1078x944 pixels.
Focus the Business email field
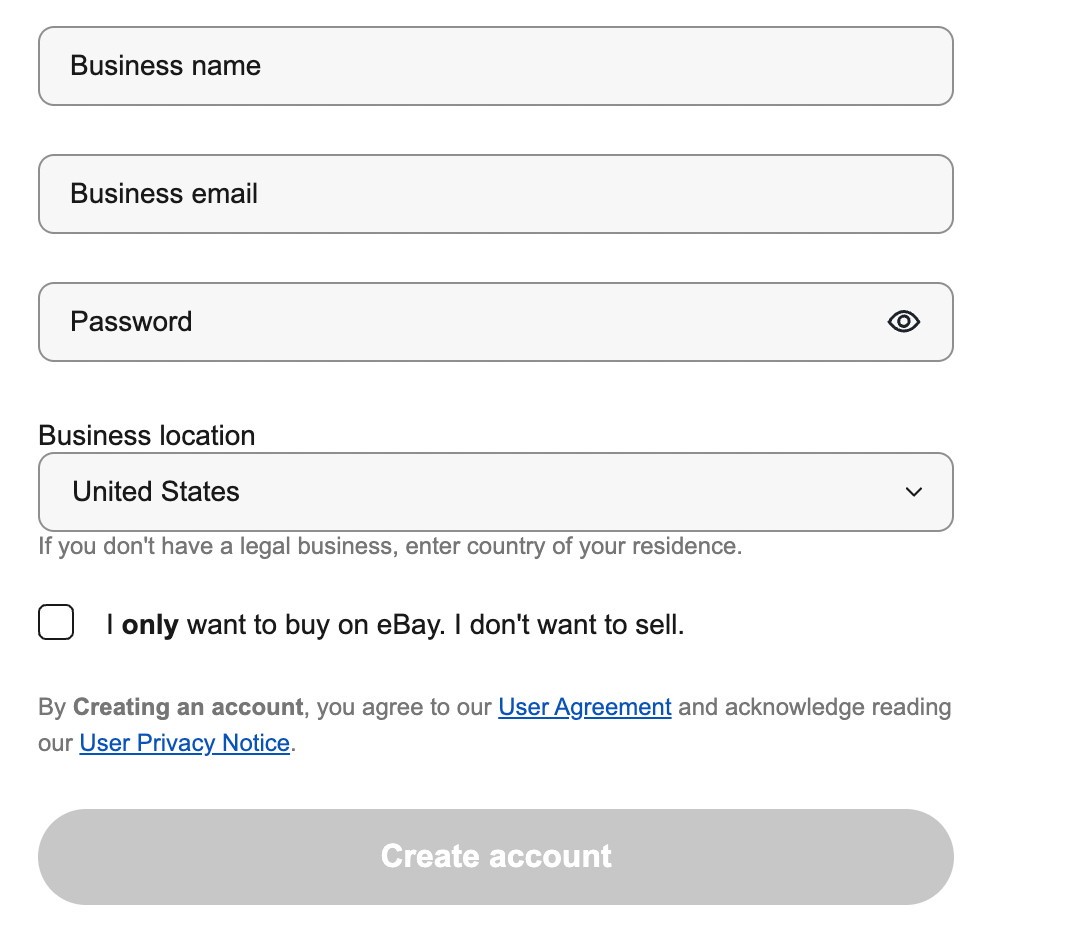pyautogui.click(x=496, y=194)
